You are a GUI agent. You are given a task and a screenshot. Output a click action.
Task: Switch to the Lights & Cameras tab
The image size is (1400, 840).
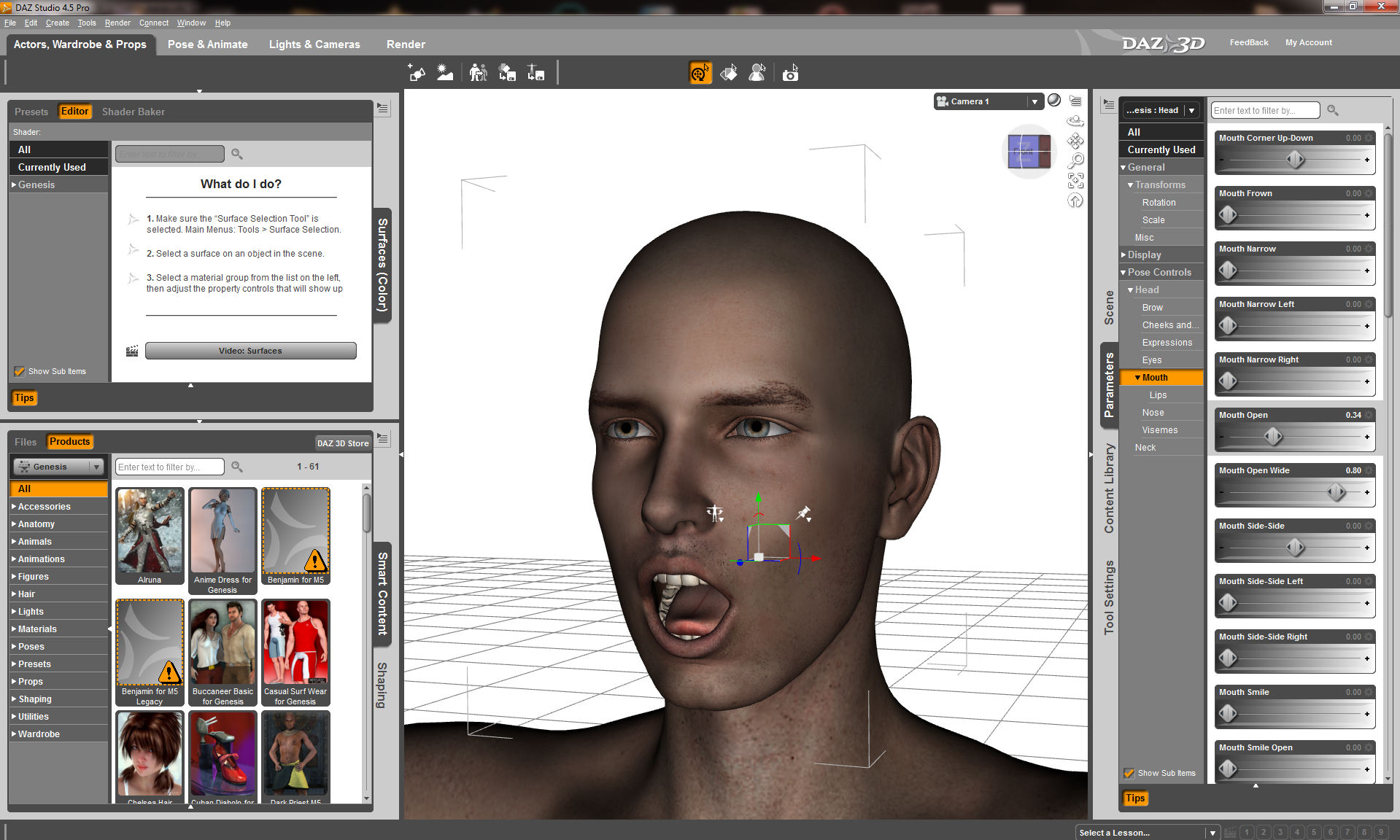pos(314,44)
